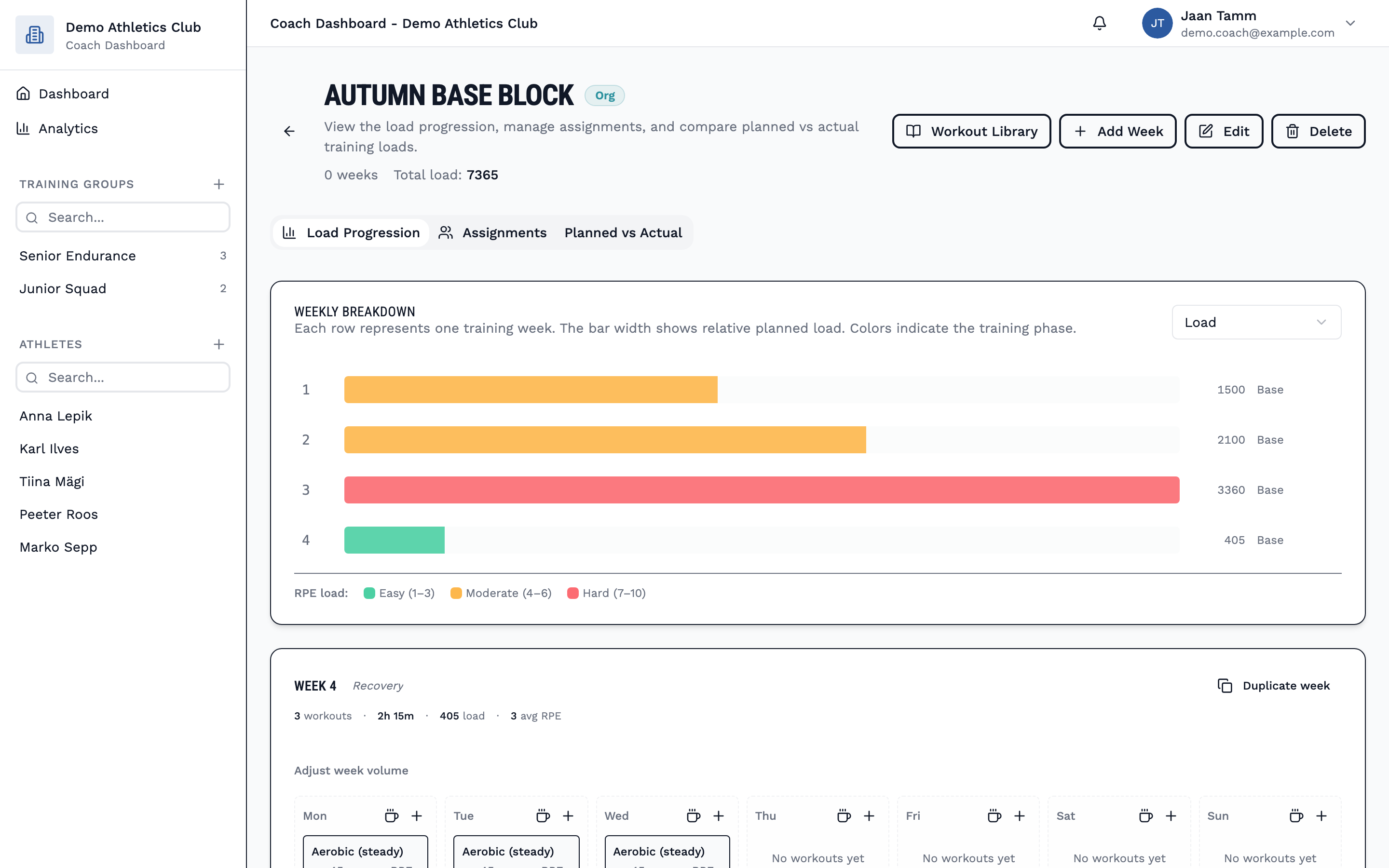Focus the athletes search field
The image size is (1389, 868).
[x=123, y=378]
